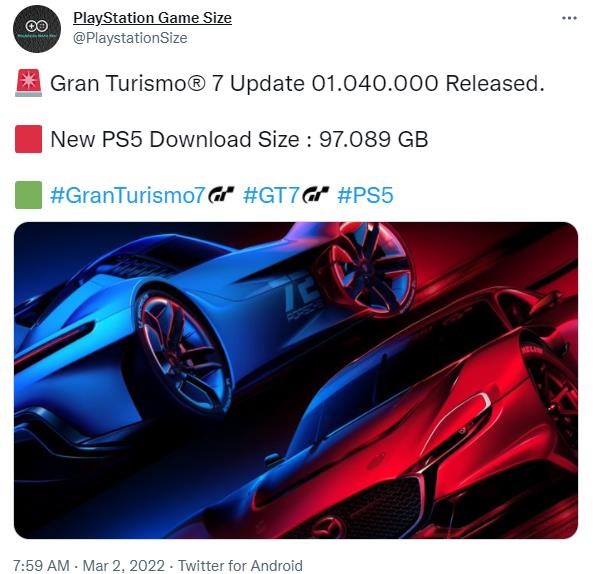Click the 97.089 GB download size text
595x574 pixels.
click(374, 139)
